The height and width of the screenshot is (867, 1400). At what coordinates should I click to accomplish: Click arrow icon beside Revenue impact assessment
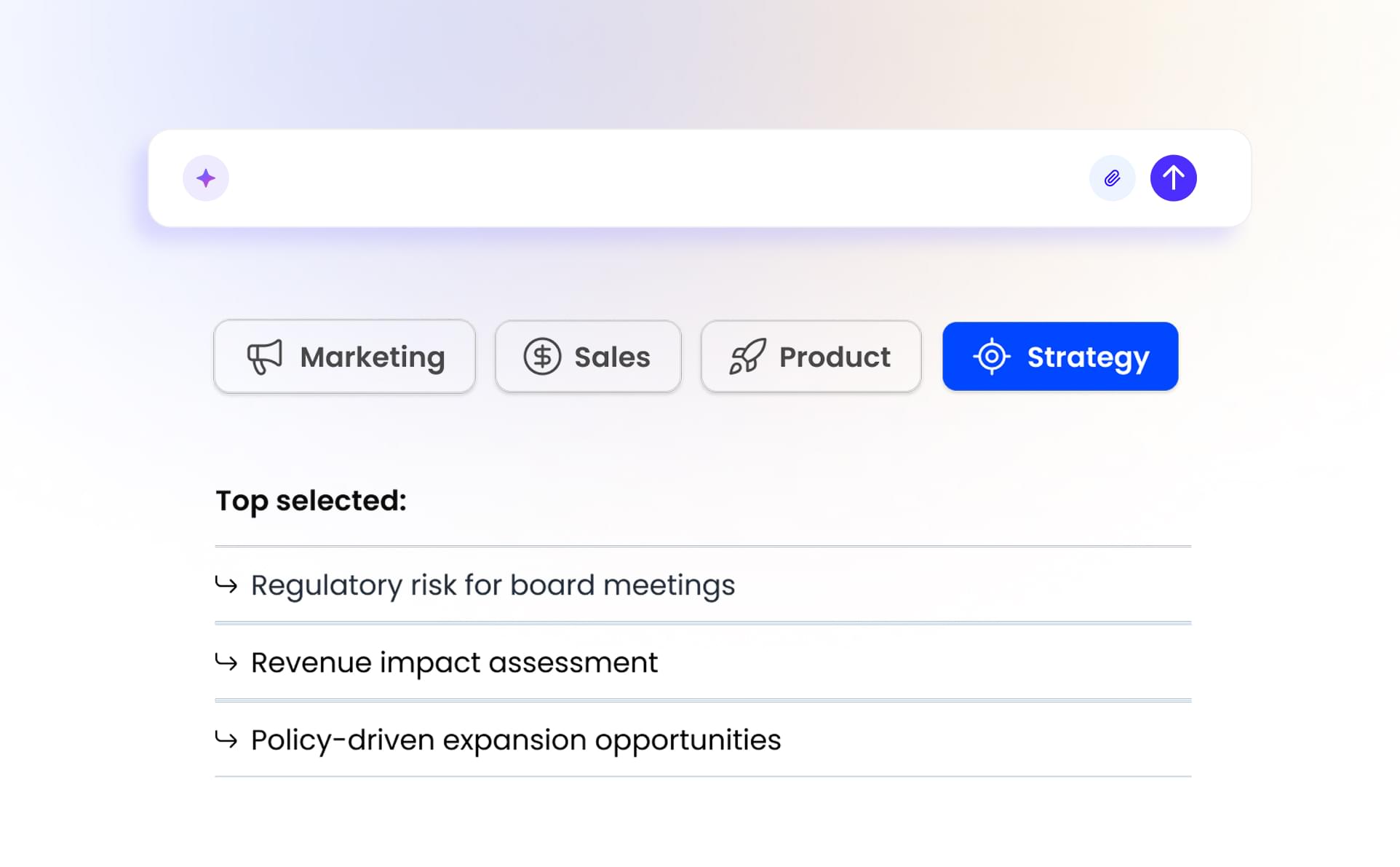226,662
